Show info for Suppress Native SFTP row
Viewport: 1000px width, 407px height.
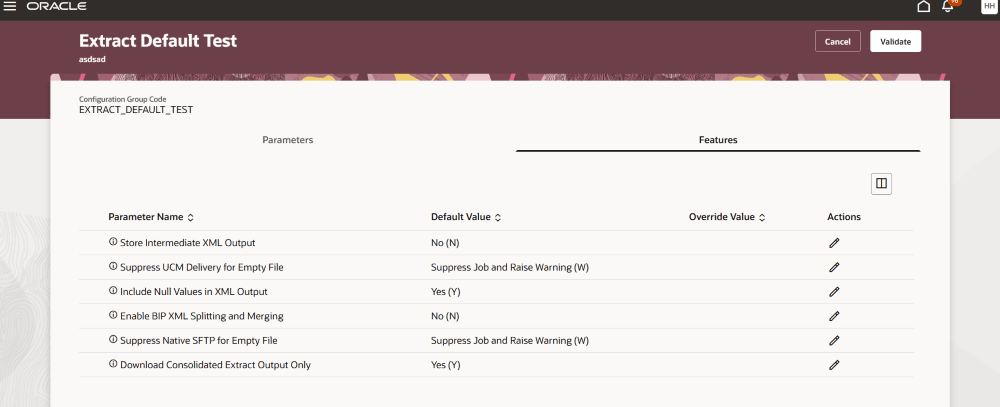click(114, 339)
